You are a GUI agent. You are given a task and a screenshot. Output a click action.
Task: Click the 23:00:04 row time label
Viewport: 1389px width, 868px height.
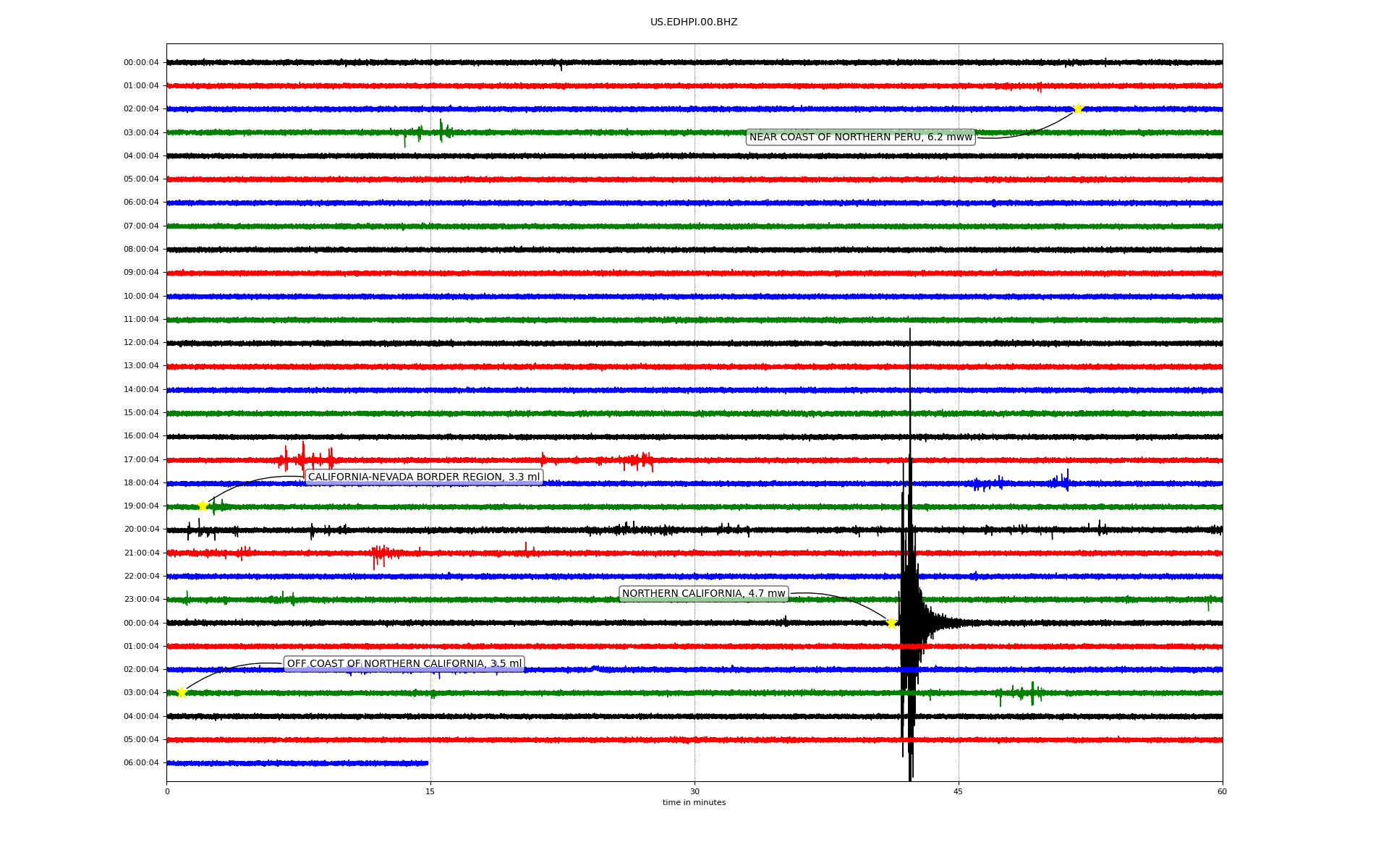141,599
